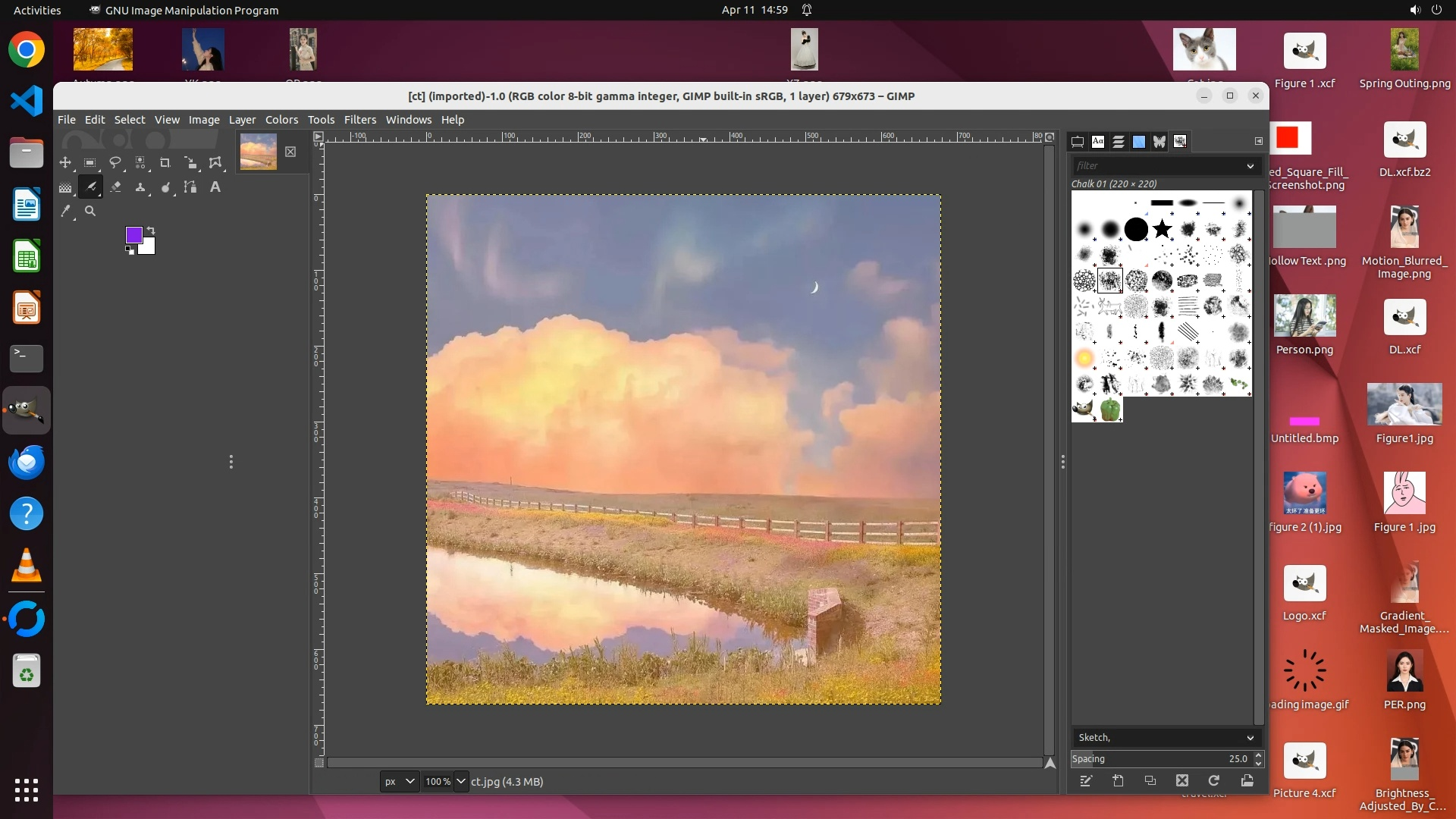Select the Crop tool
Viewport: 1456px width, 819px height.
(x=165, y=162)
